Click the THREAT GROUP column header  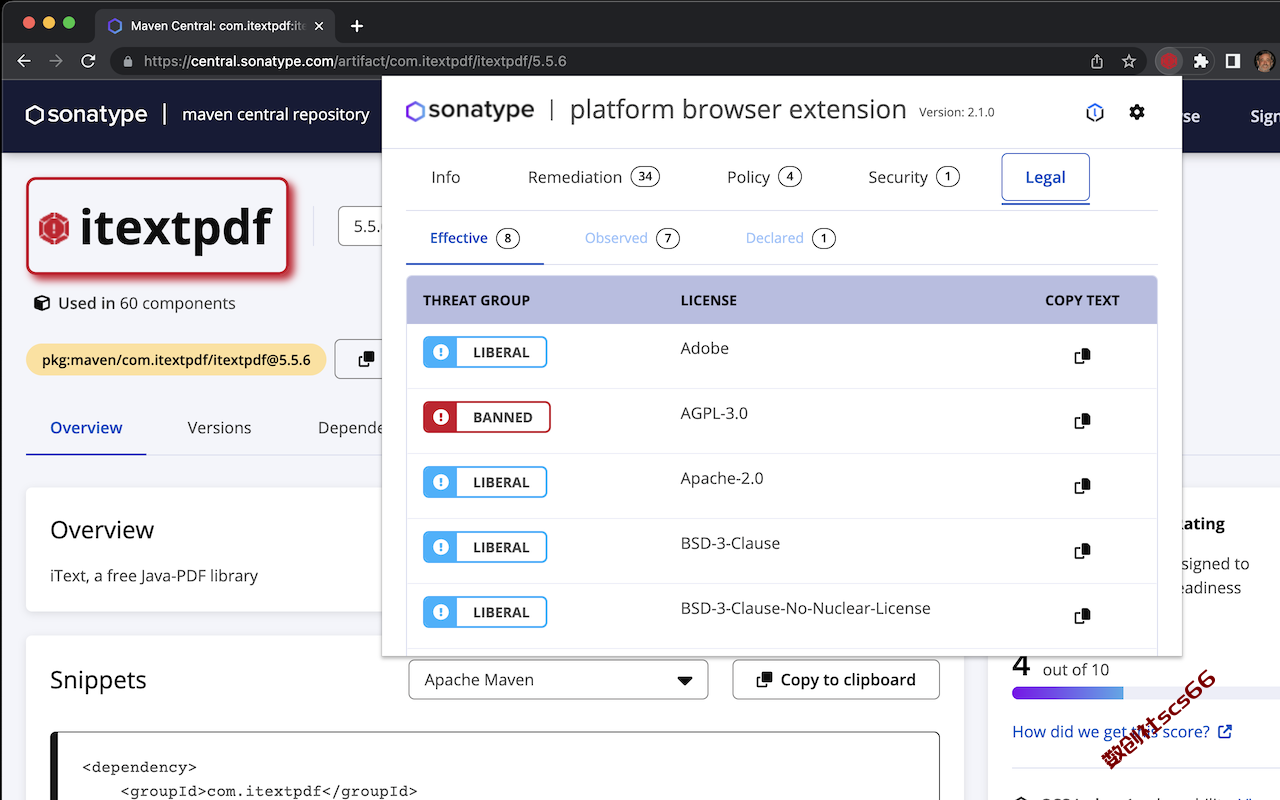click(476, 300)
